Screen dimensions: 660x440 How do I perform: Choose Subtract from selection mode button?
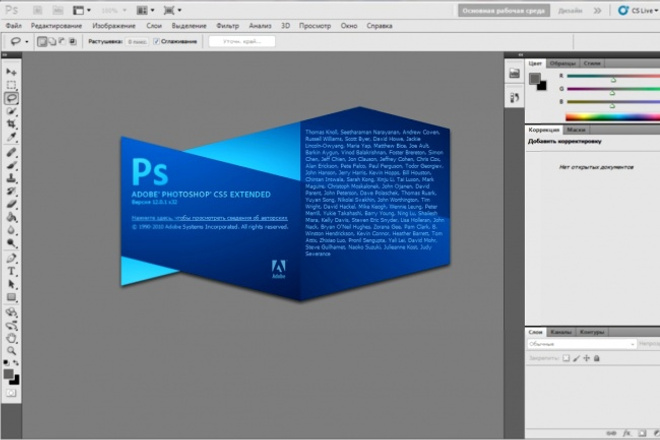click(62, 41)
